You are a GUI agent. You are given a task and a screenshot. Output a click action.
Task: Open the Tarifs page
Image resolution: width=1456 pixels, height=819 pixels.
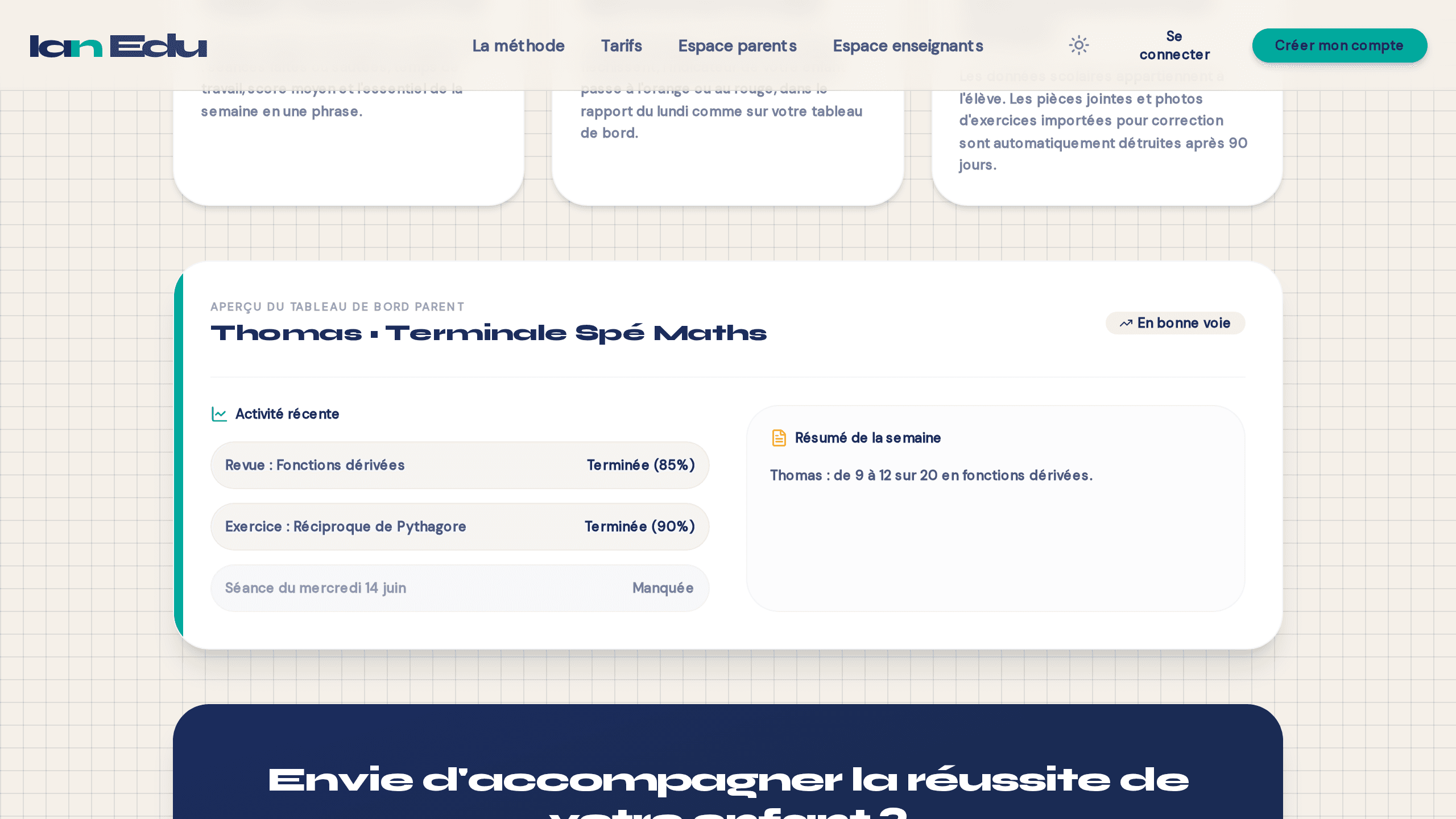click(x=621, y=45)
